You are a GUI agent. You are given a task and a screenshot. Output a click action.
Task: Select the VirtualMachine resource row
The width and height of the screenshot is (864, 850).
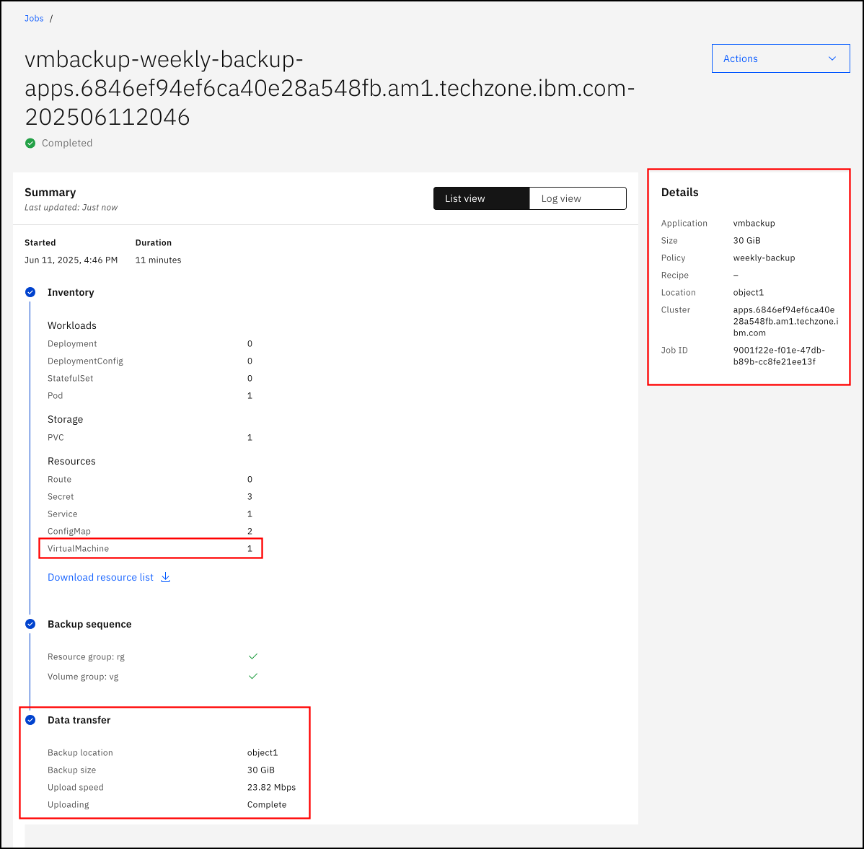coord(150,549)
